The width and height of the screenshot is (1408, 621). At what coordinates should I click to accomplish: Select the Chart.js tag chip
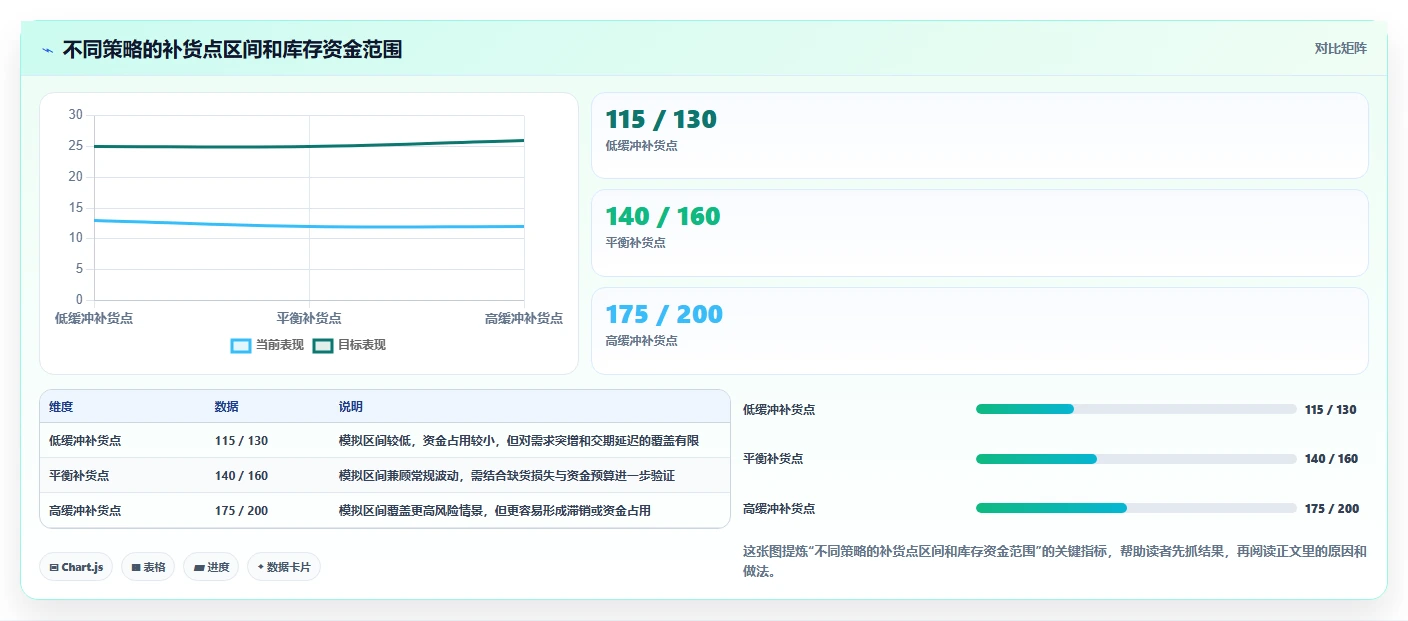(76, 567)
